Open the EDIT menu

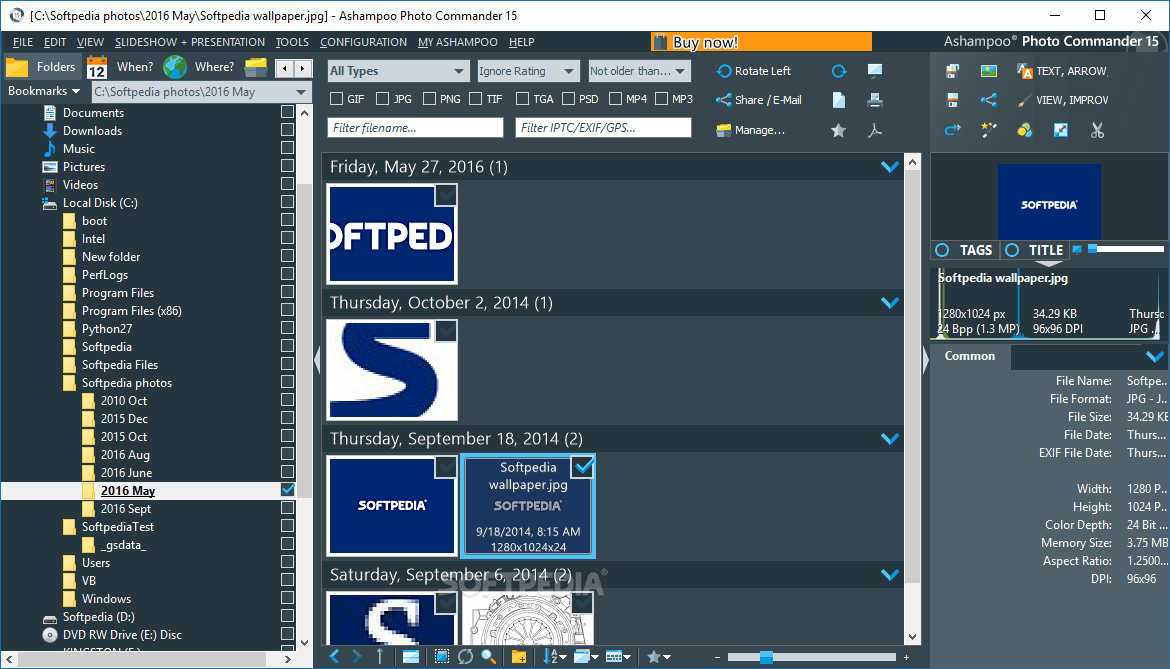[x=55, y=43]
